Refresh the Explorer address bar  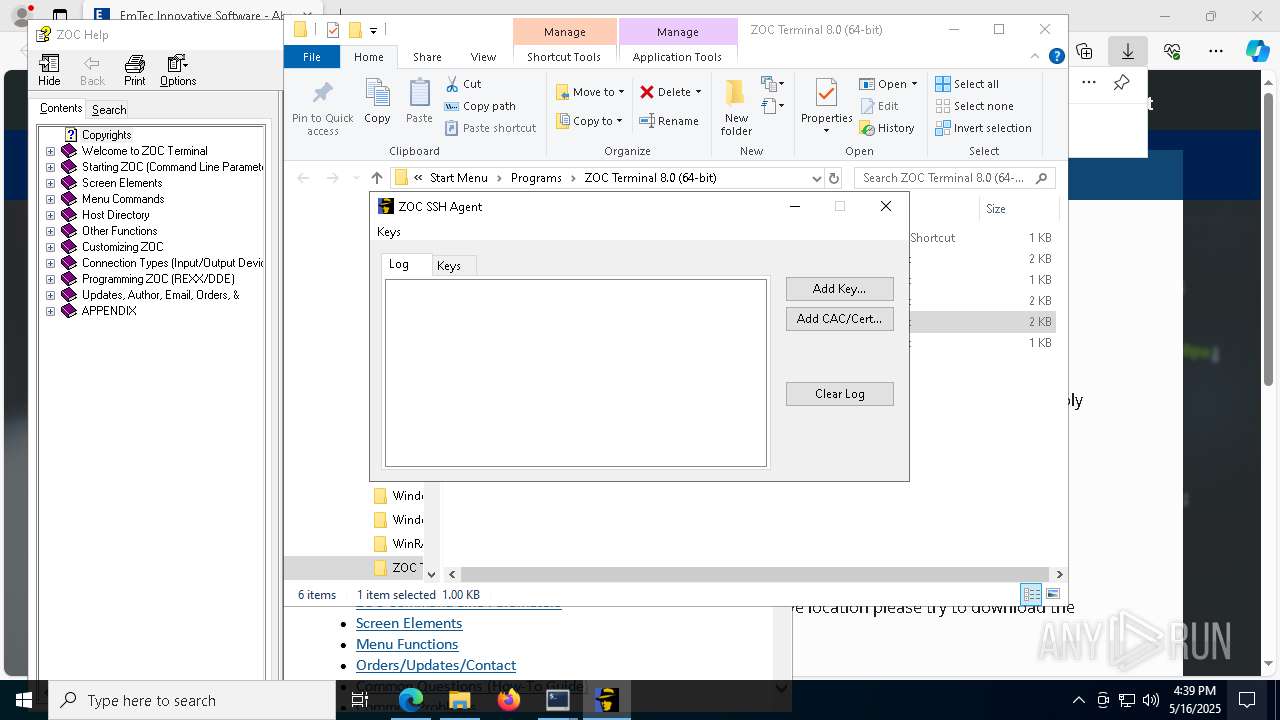833,178
